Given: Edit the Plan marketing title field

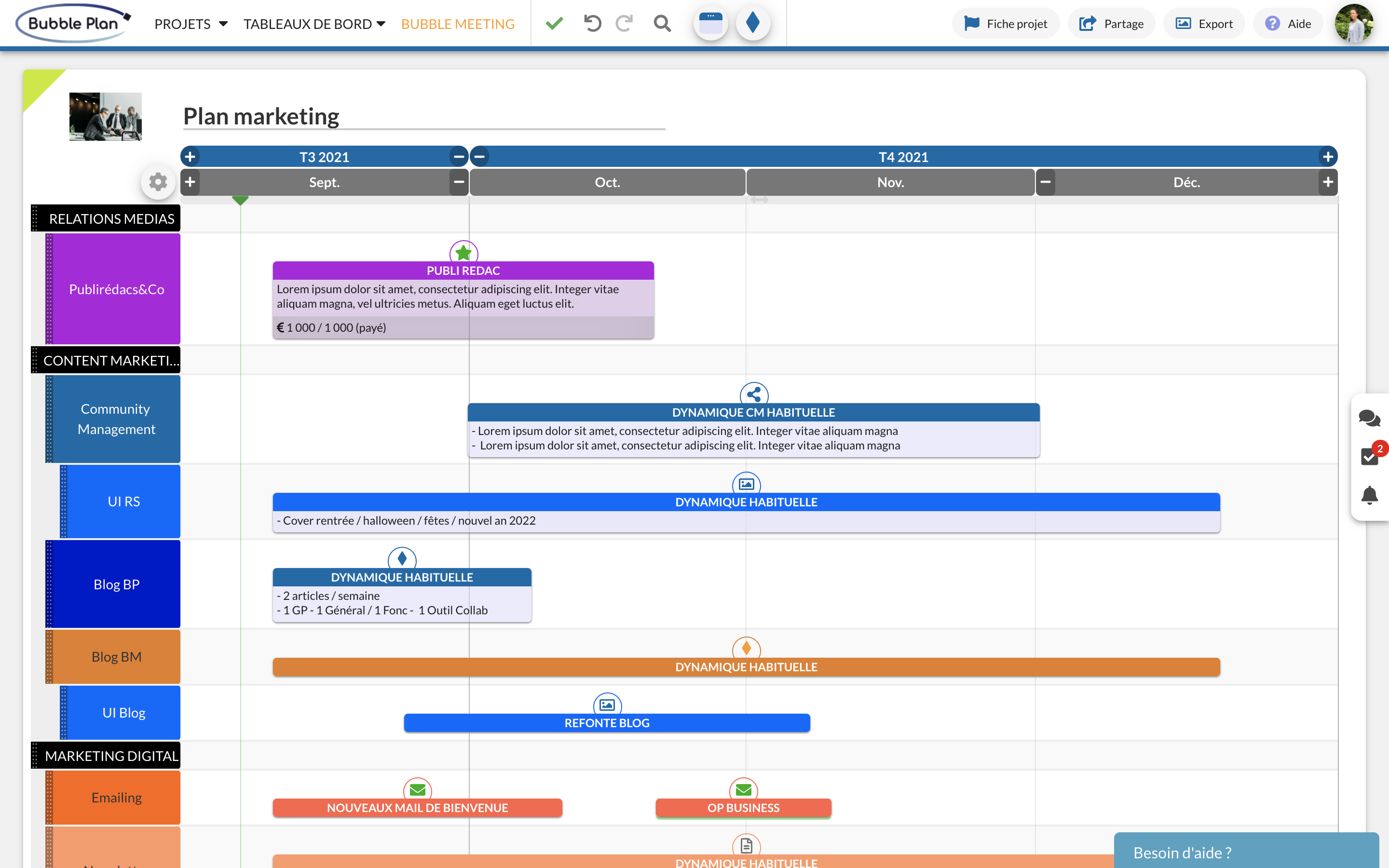Looking at the screenshot, I should 424,117.
